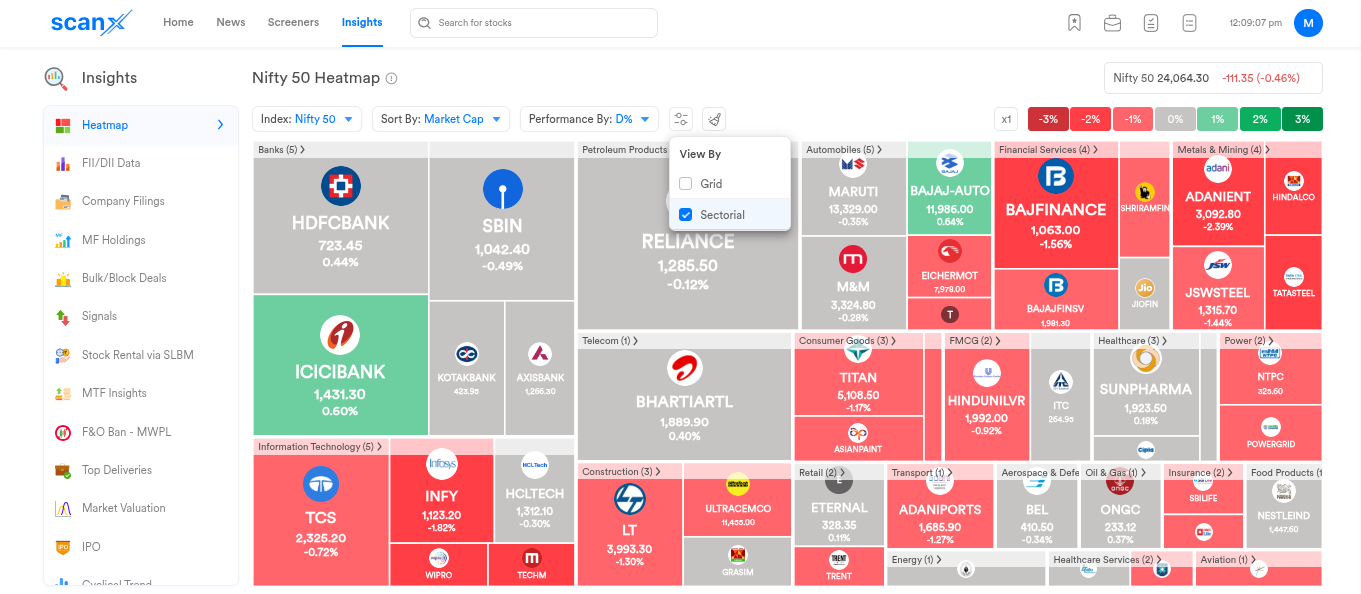Click the info icon beside Nifty 50 Heatmap
The width and height of the screenshot is (1361, 594).
(x=392, y=78)
